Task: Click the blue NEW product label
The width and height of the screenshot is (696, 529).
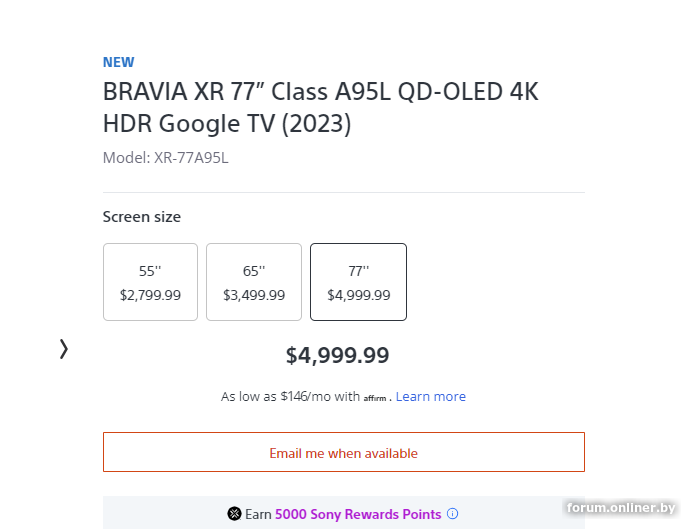Action: tap(118, 62)
